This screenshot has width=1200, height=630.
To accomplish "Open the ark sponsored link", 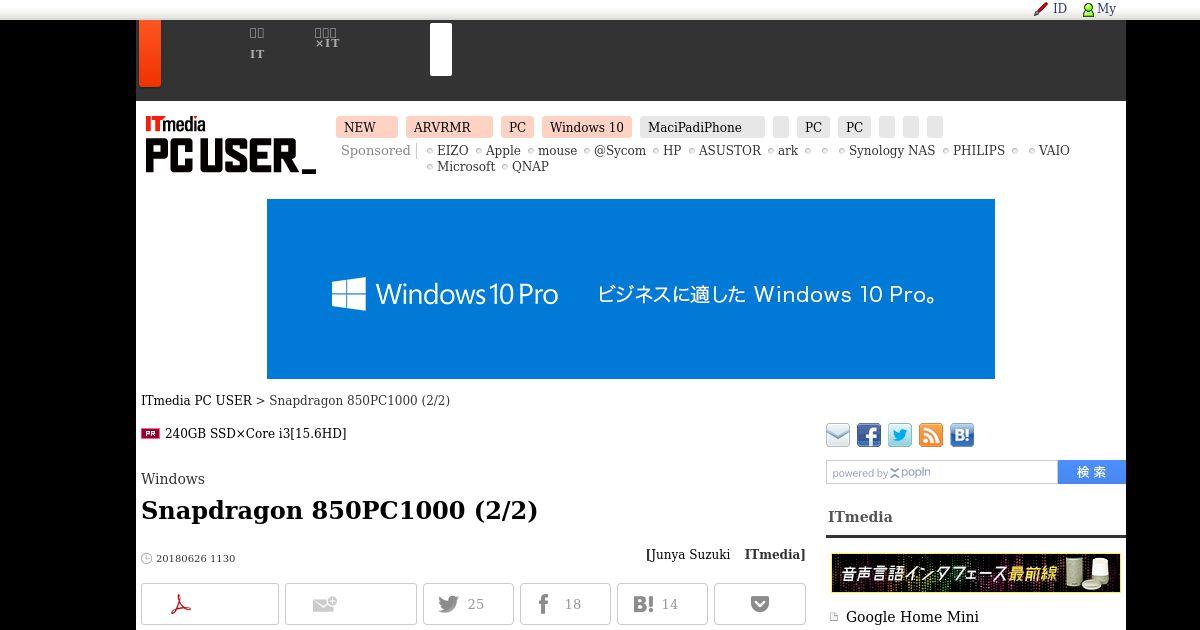I will (x=788, y=150).
